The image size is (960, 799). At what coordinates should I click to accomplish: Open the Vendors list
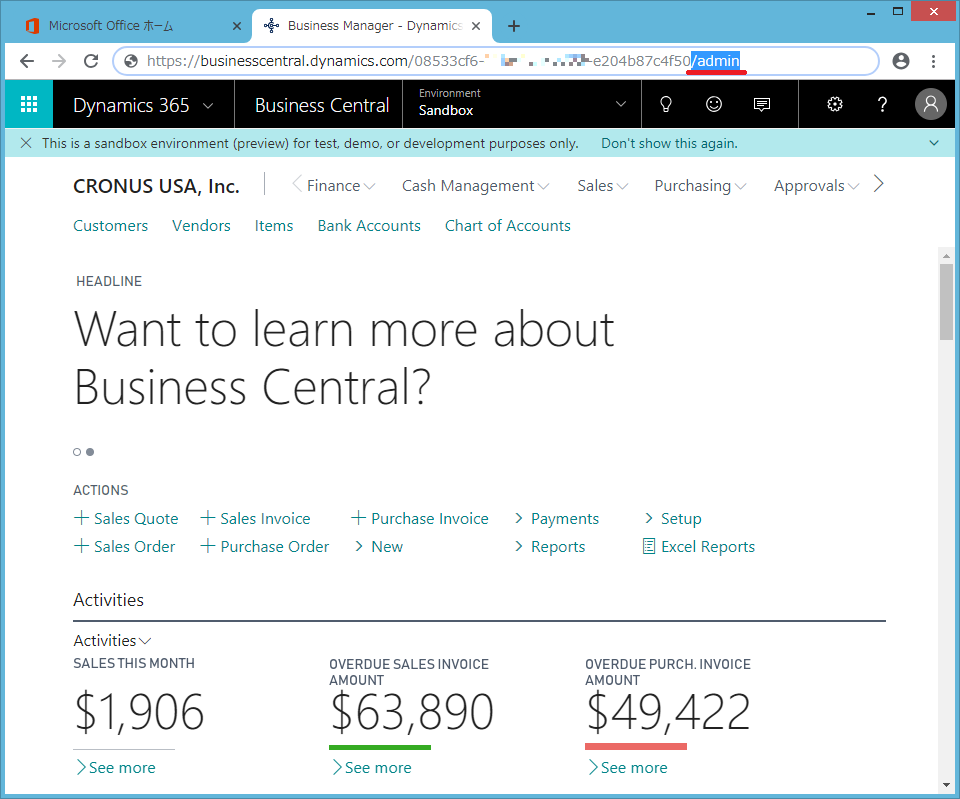click(201, 225)
